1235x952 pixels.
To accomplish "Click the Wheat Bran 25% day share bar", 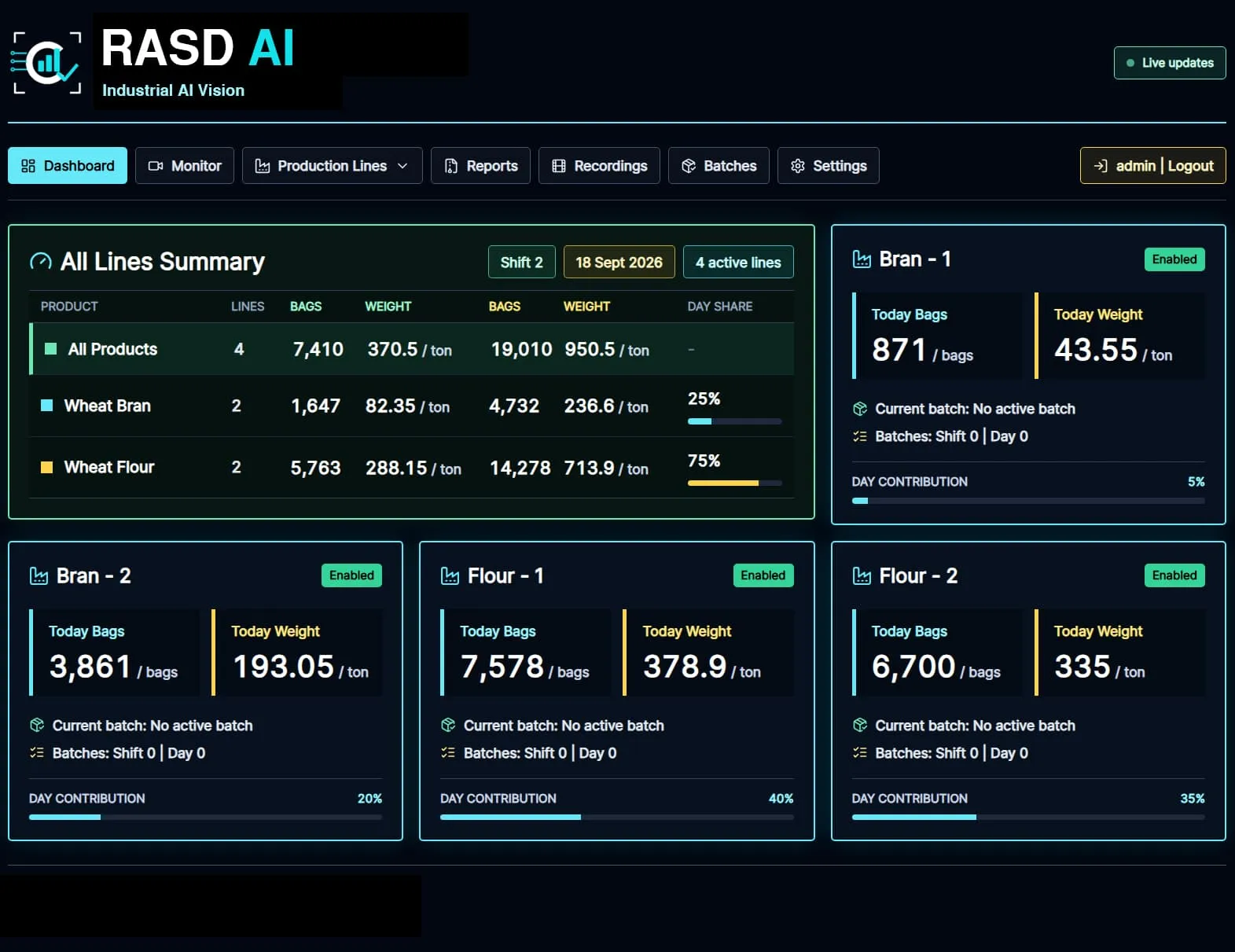I will pyautogui.click(x=735, y=421).
